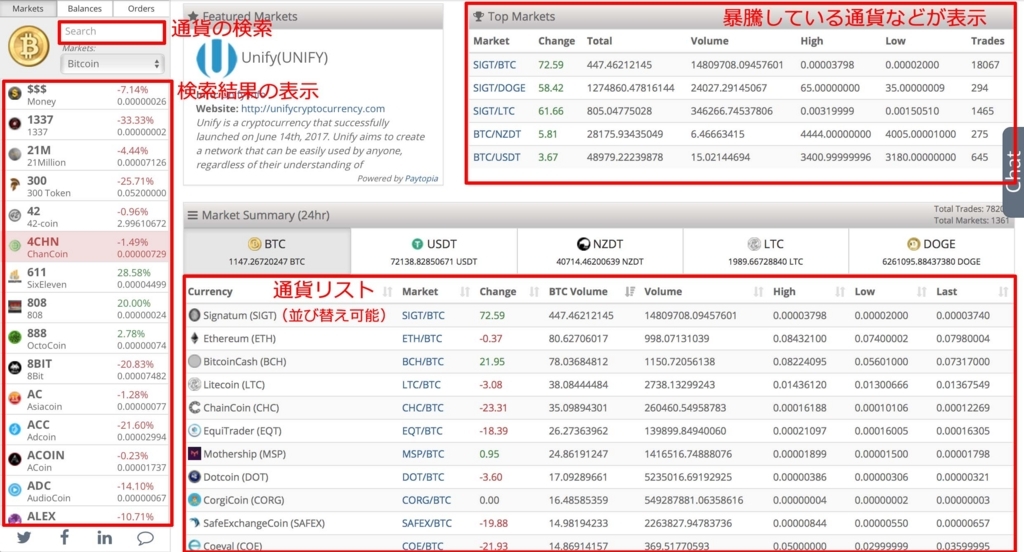Sort the list by Last column
The width and height of the screenshot is (1024, 552).
tap(972, 291)
